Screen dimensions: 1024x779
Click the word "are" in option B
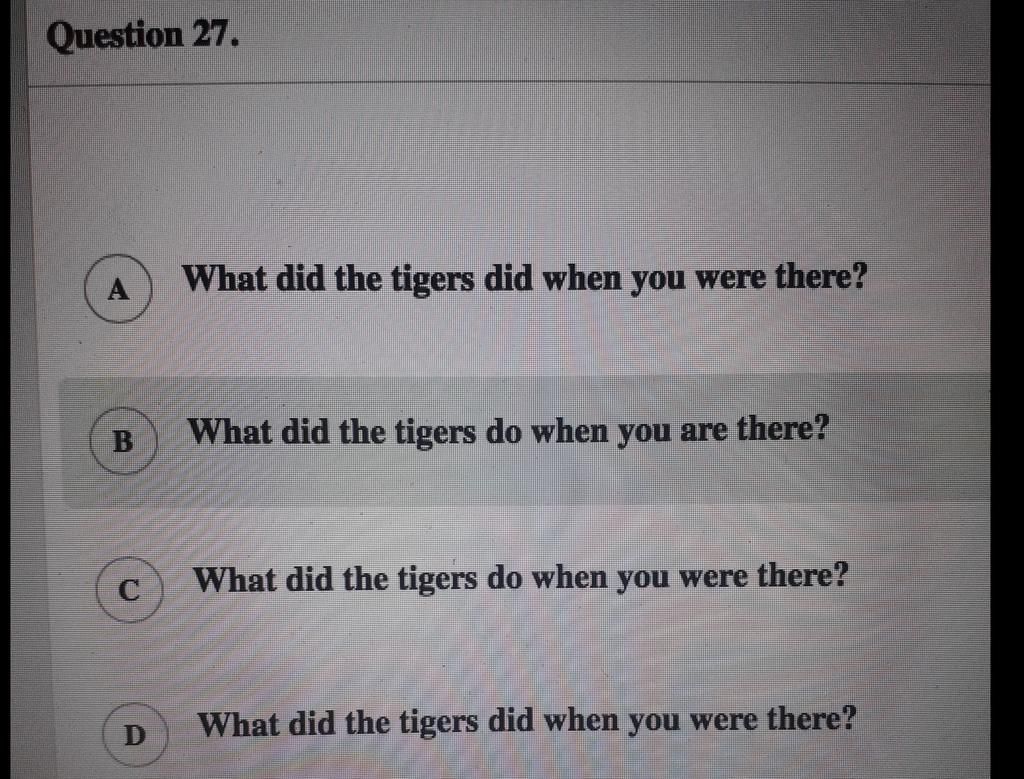pos(704,432)
